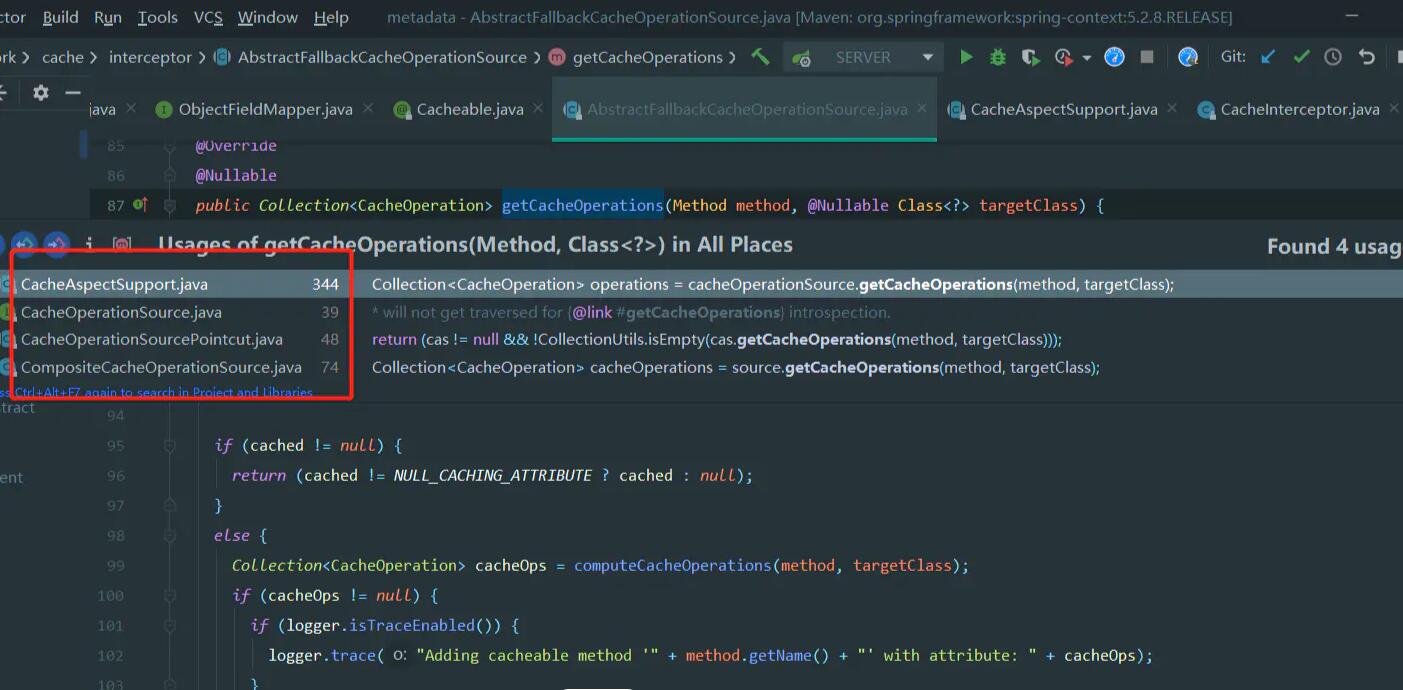Open the SERVER run configuration dropdown
Image resolution: width=1403 pixels, height=690 pixels.
(863, 57)
